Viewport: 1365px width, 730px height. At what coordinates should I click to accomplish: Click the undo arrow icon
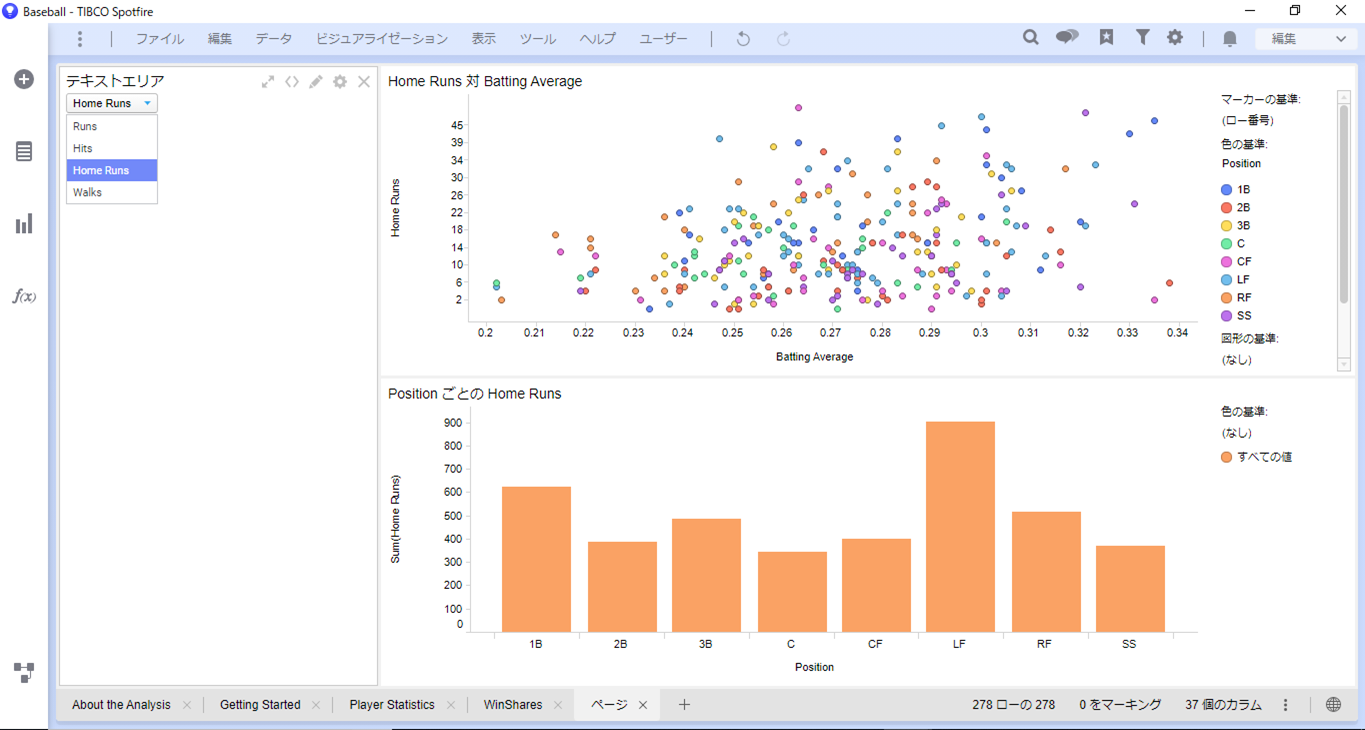[x=743, y=39]
